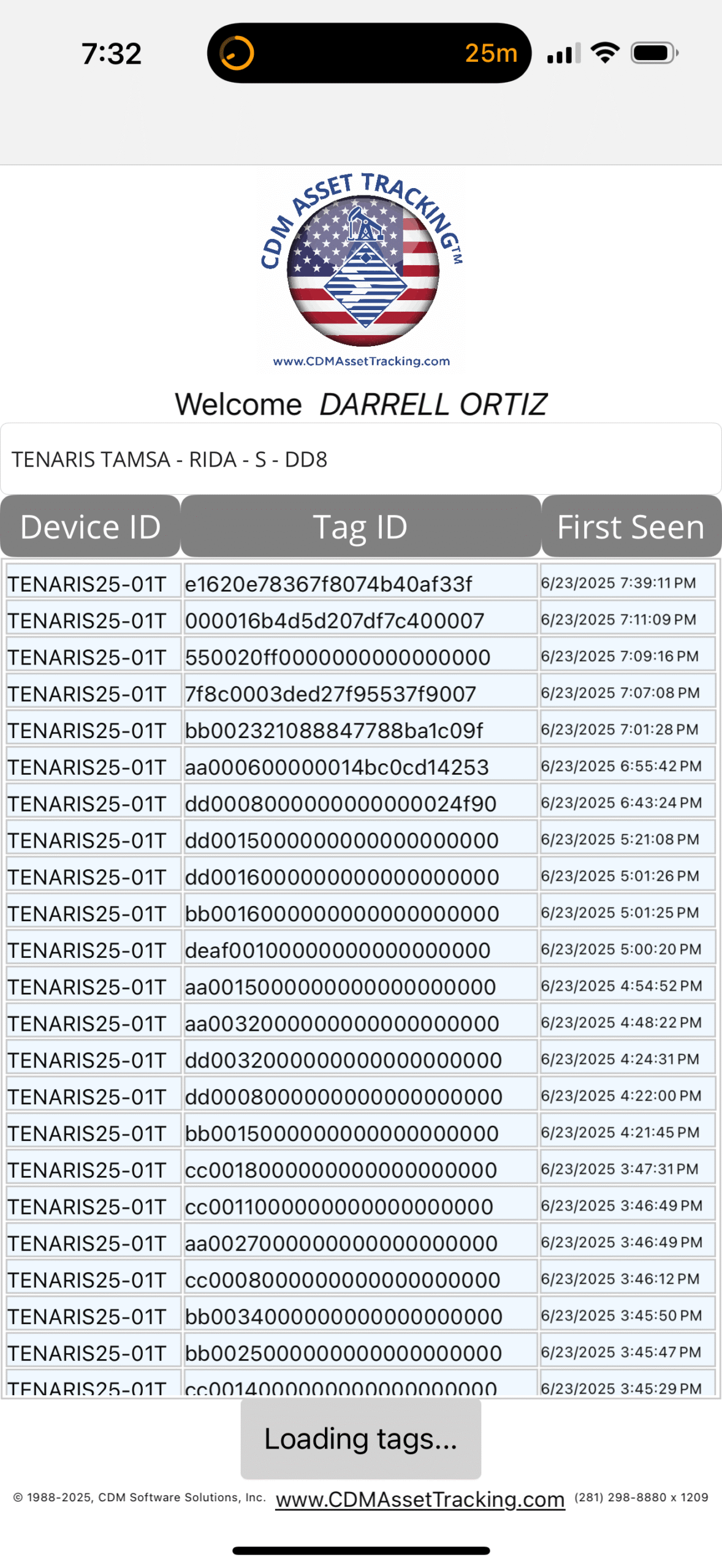Select tag e1620e78367f8074b40af33f
Viewport: 722px width, 1568px height.
click(329, 584)
